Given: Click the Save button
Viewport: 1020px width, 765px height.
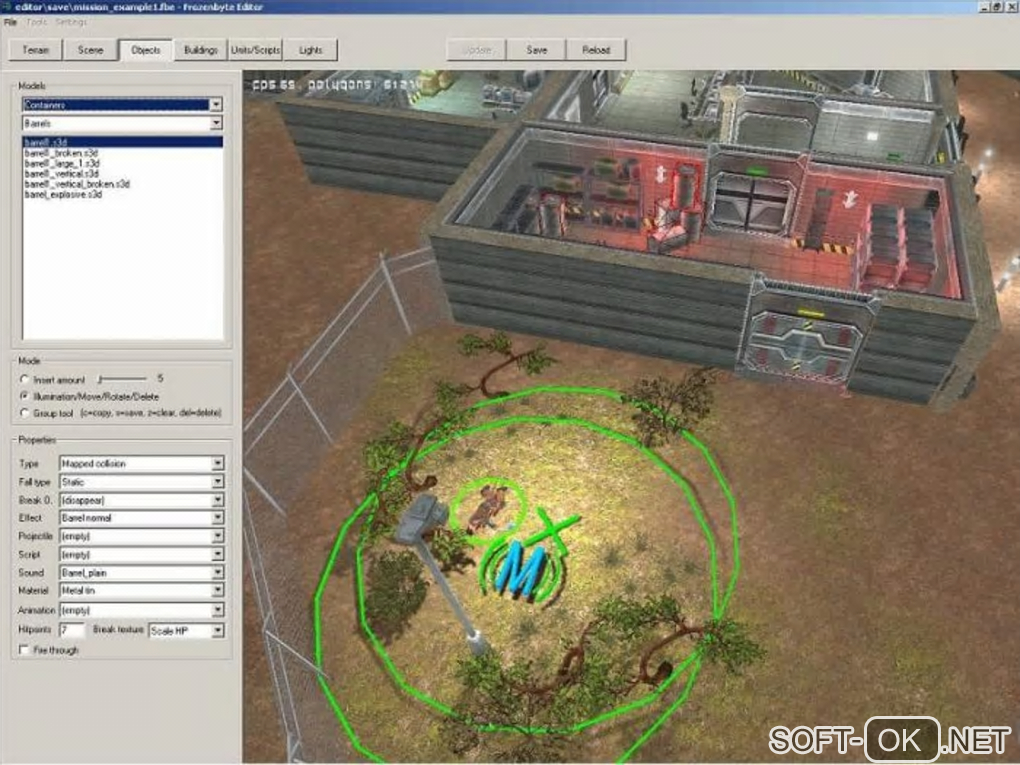Looking at the screenshot, I should (x=537, y=50).
